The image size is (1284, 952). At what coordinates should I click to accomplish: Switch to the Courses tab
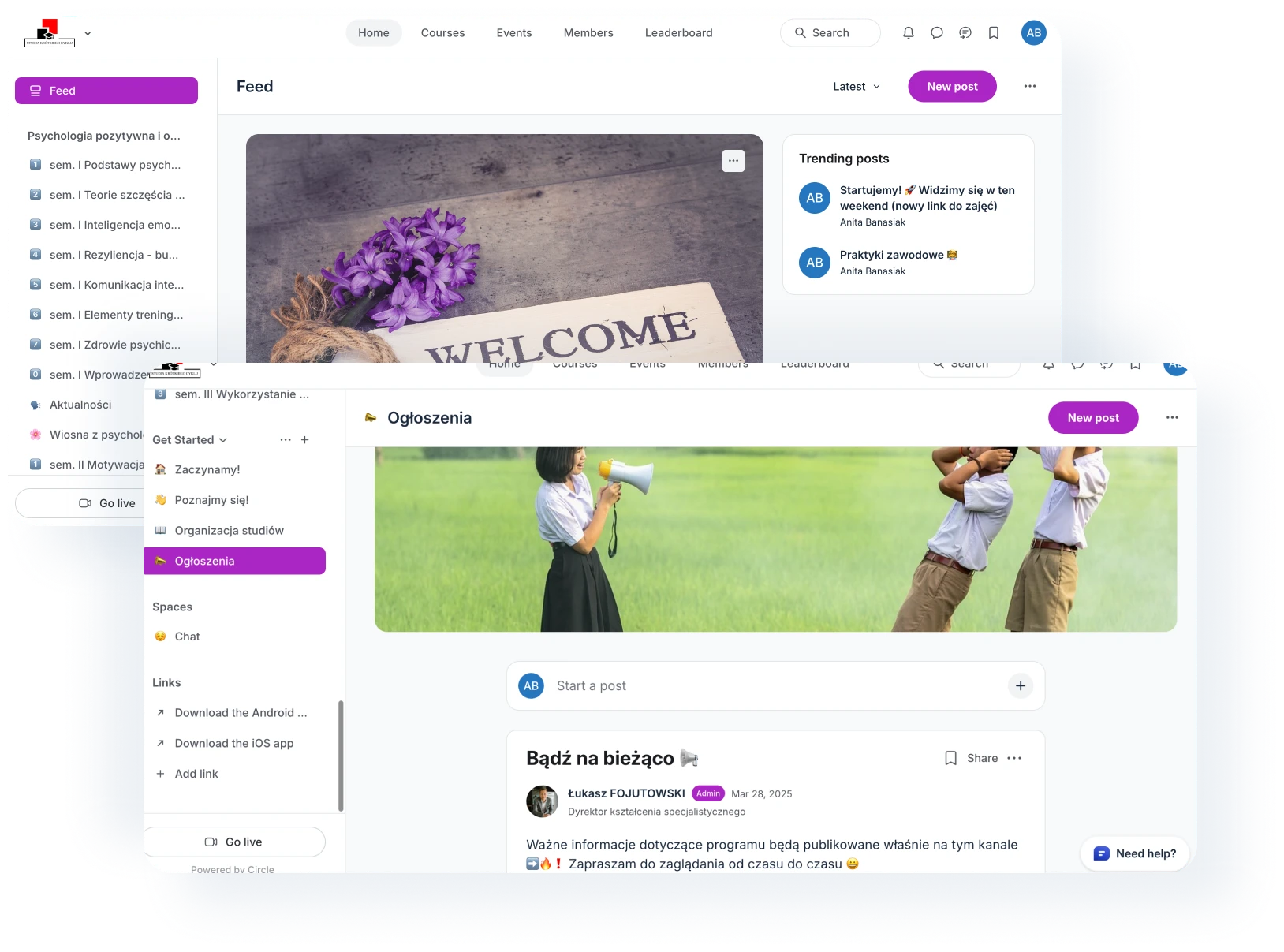tap(442, 33)
